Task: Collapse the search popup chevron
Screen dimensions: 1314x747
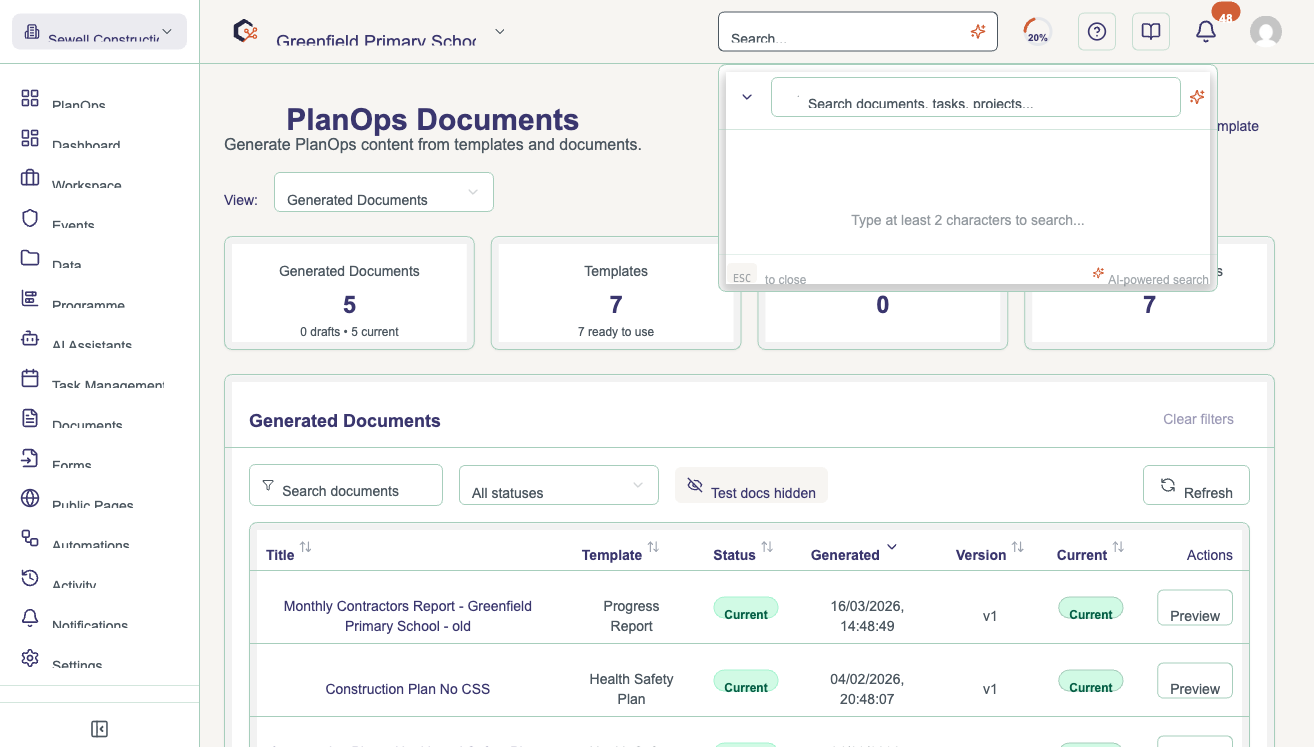Action: point(747,97)
